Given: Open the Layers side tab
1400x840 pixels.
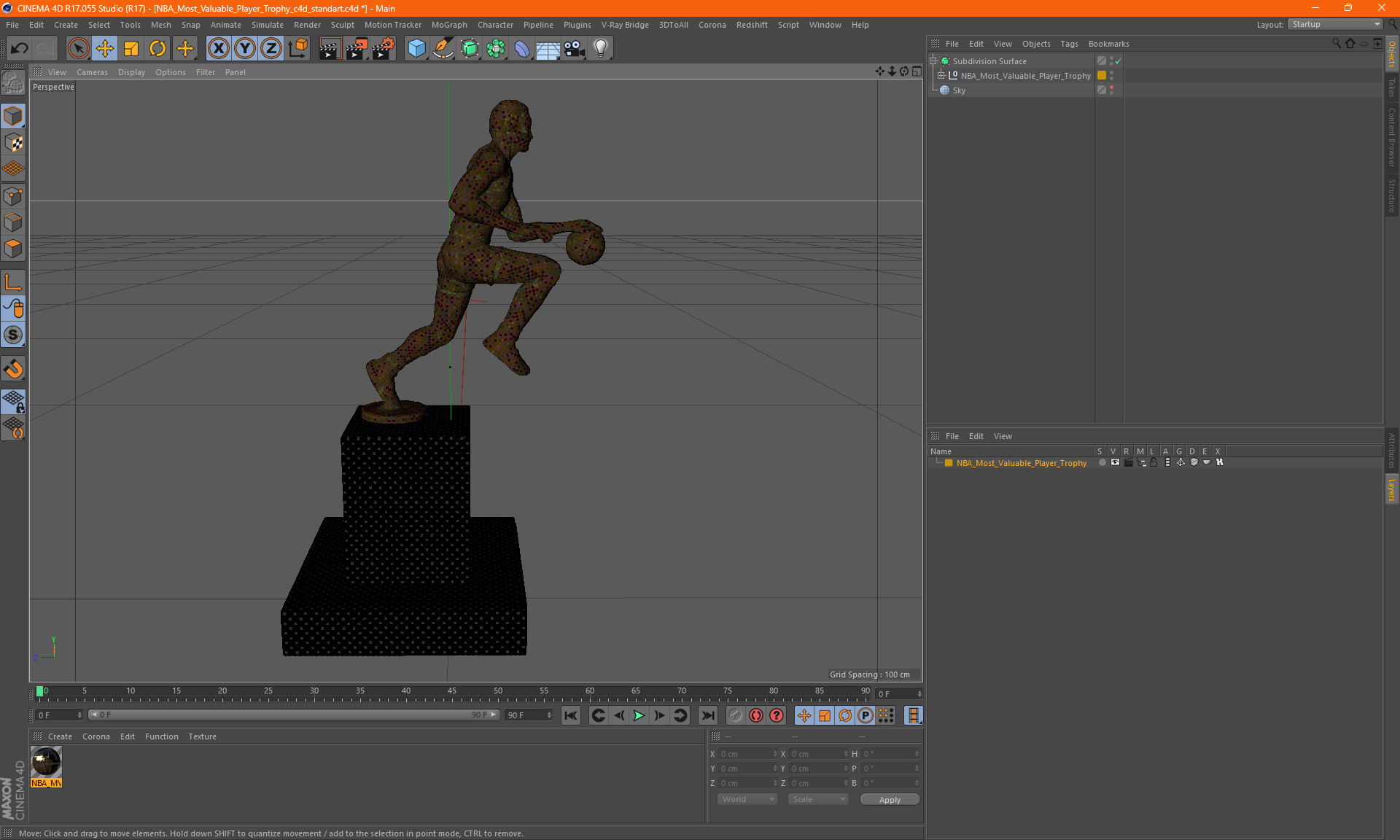Looking at the screenshot, I should click(1392, 489).
